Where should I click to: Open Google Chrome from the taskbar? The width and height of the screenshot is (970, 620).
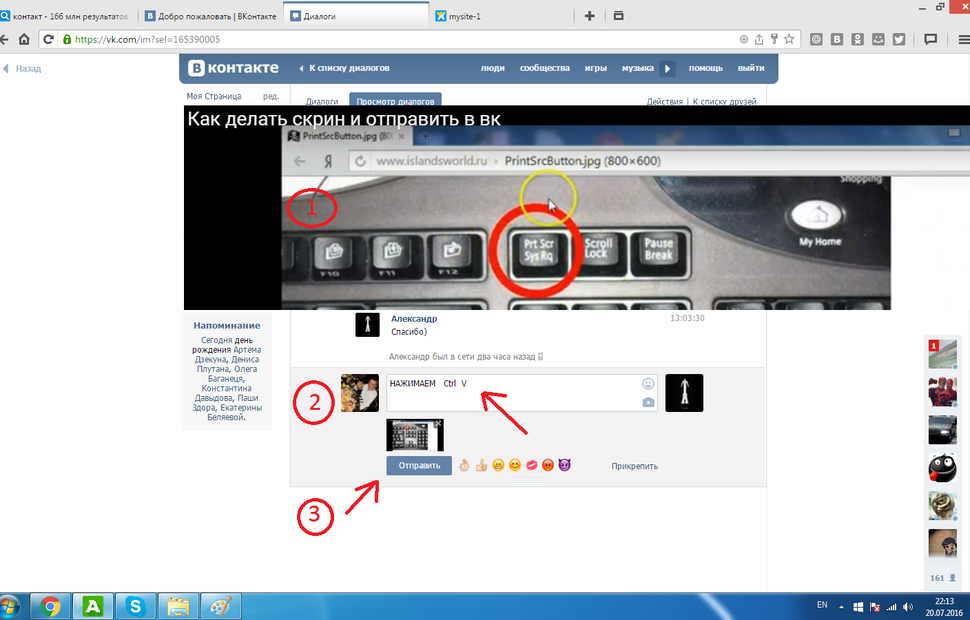51,606
